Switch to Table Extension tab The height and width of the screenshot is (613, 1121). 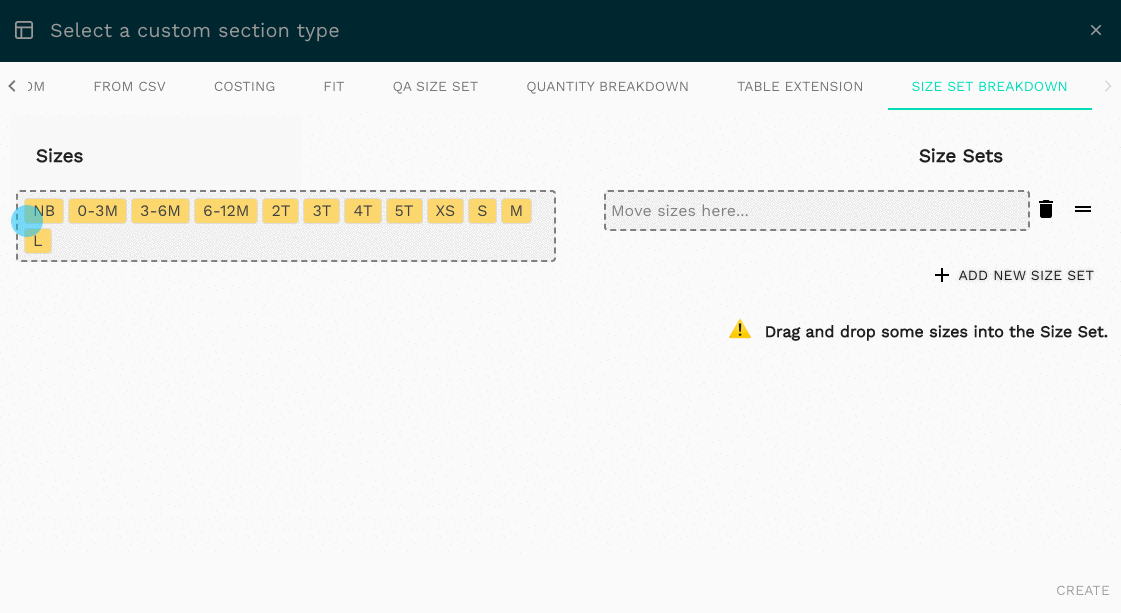tap(800, 87)
